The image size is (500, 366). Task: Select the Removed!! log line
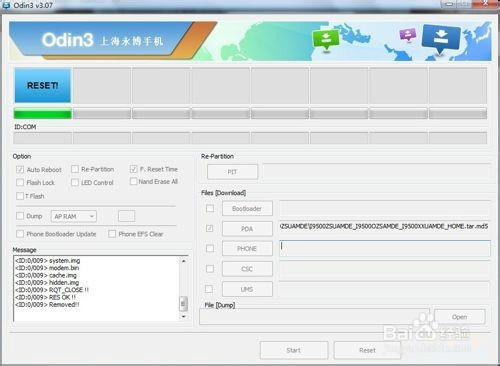click(47, 305)
